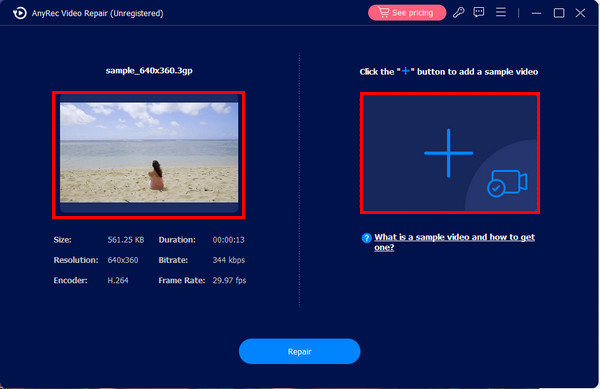
Task: Open 'What is a sample video' link
Action: point(454,242)
